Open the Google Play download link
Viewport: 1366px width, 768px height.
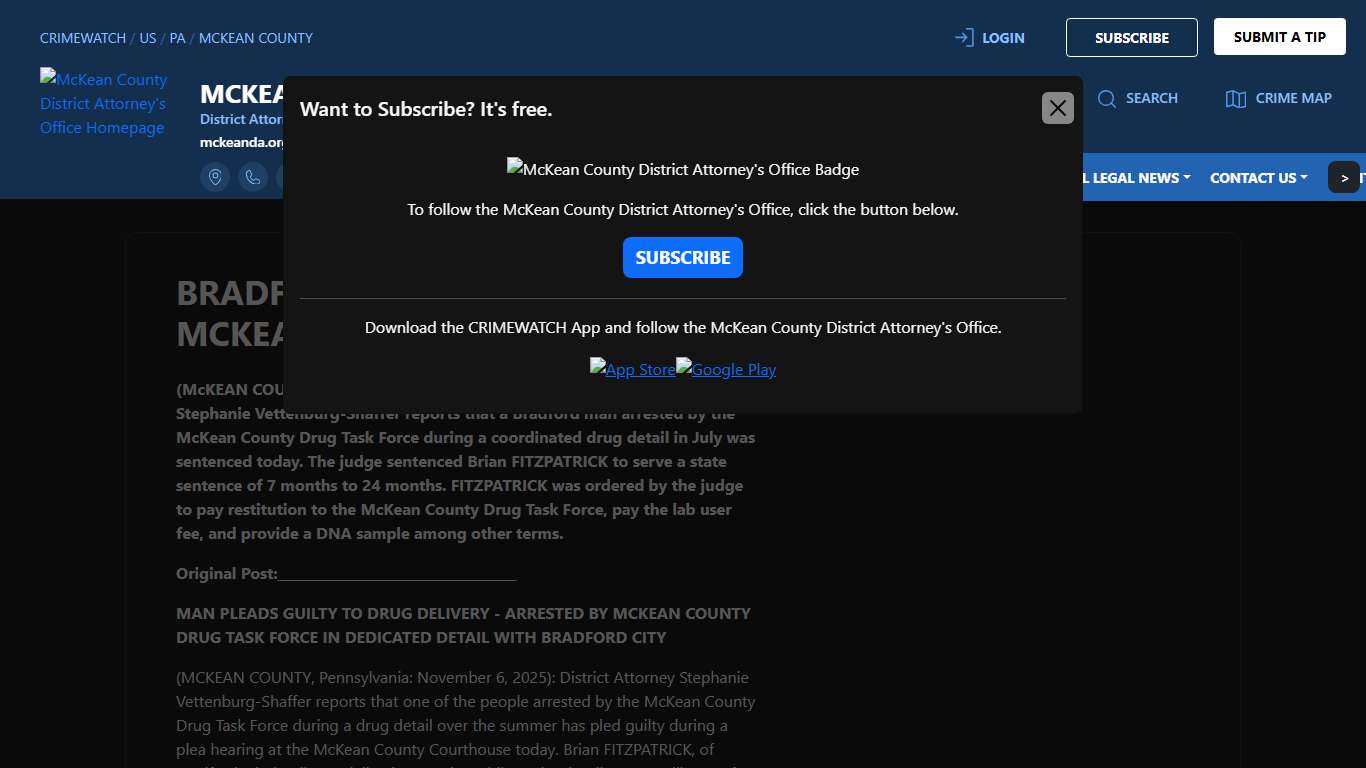tap(726, 369)
